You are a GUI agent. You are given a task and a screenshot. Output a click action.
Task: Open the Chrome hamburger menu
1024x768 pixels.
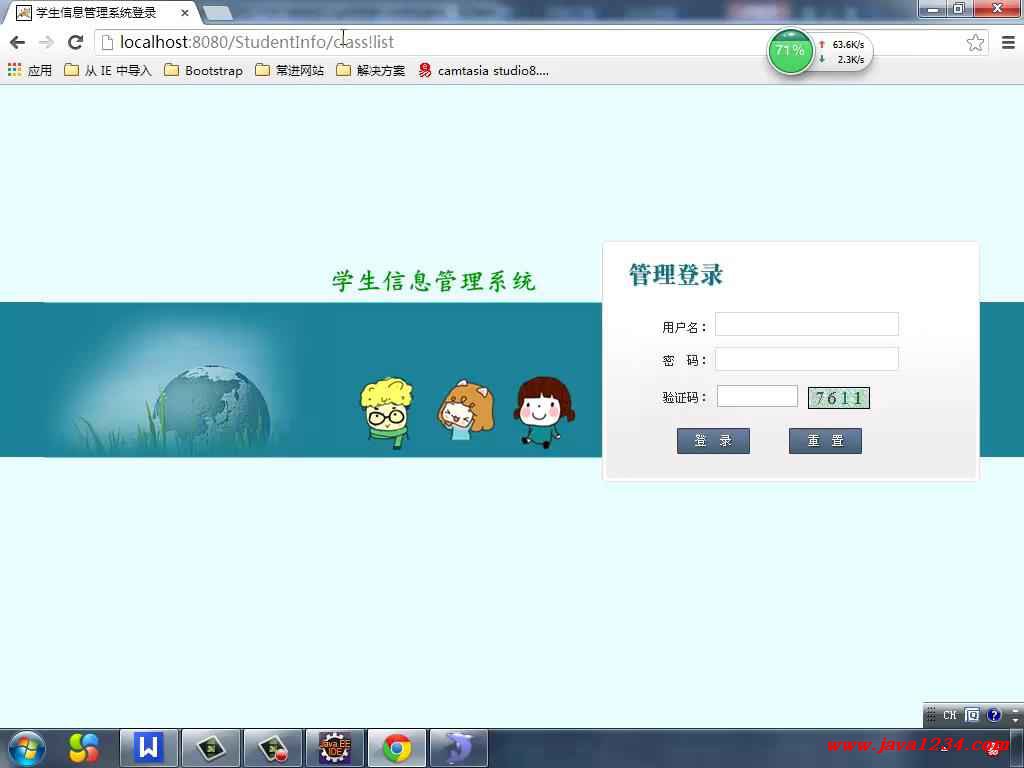click(1008, 43)
